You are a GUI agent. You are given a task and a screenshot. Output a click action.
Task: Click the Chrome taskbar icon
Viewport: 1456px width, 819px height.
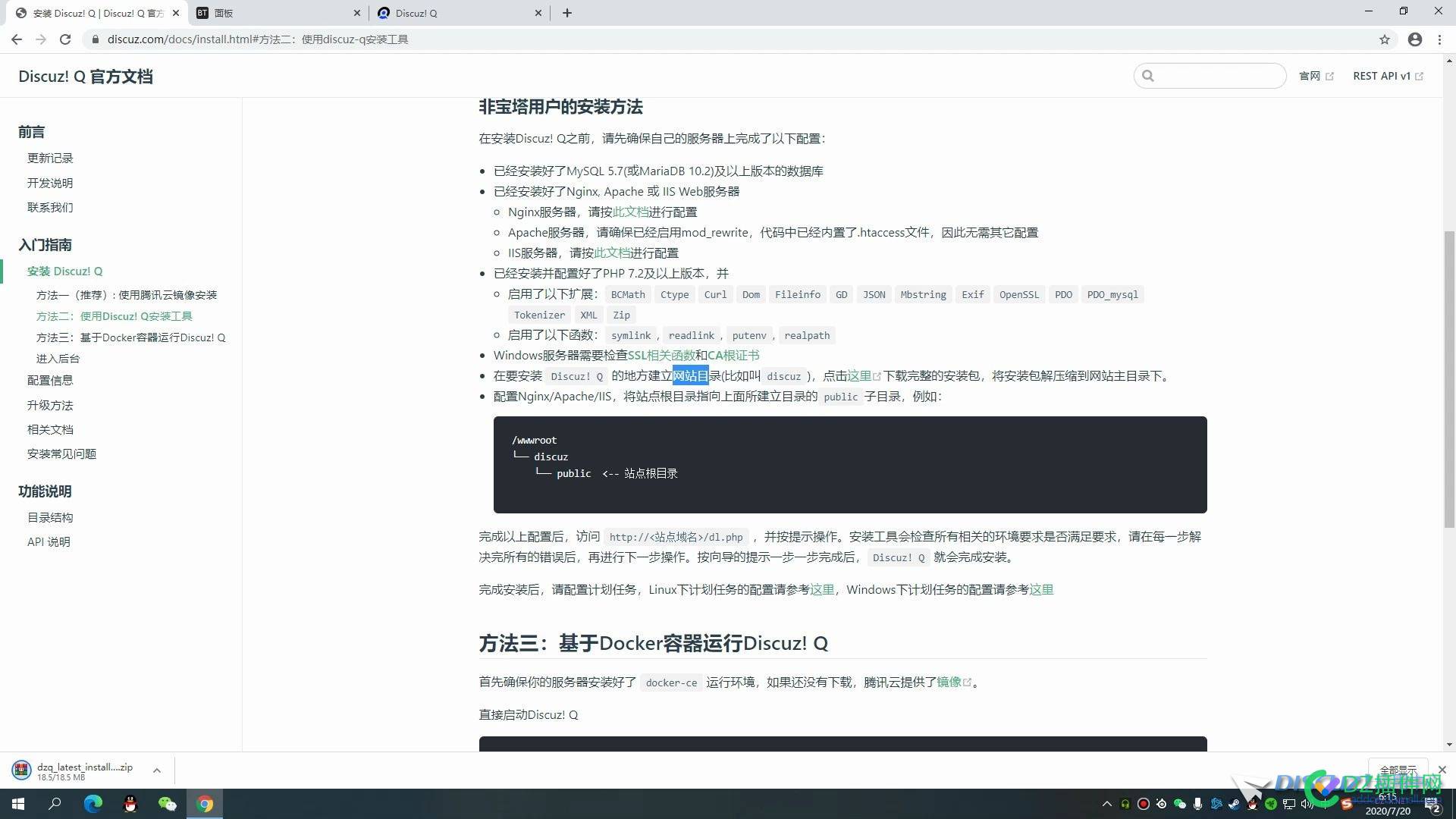click(205, 804)
